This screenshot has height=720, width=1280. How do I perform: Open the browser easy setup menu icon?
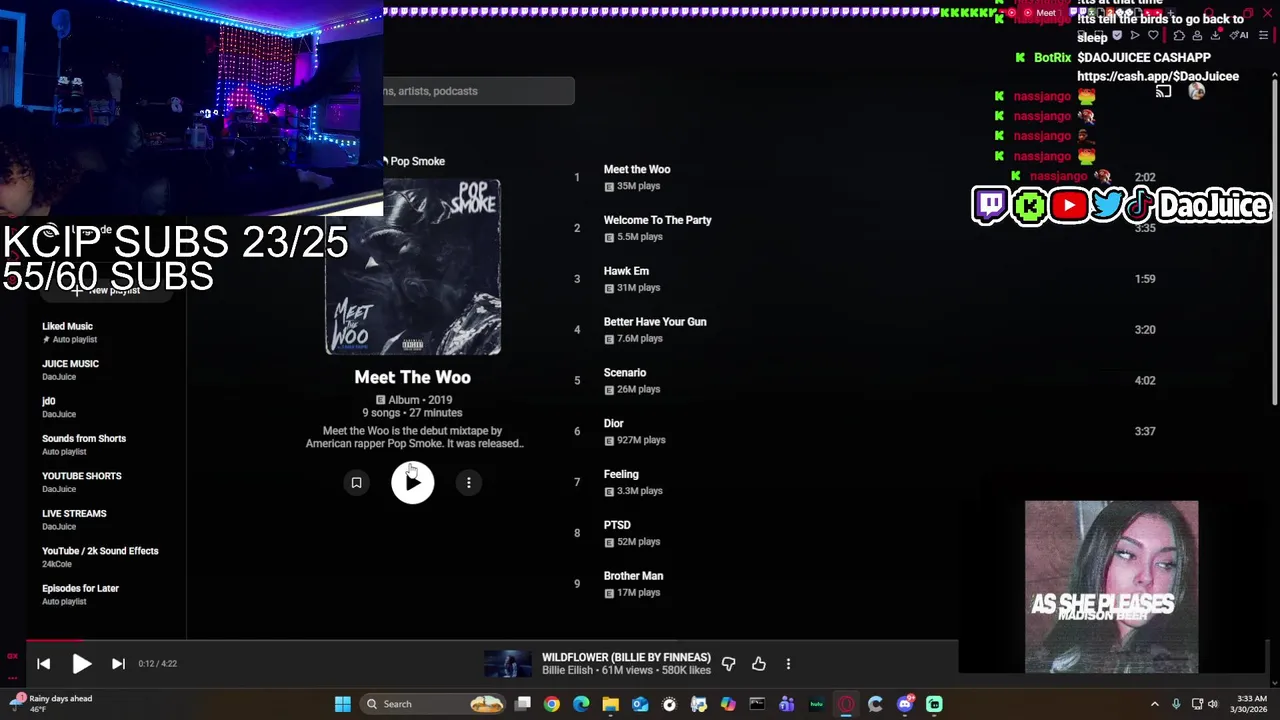click(x=1264, y=35)
